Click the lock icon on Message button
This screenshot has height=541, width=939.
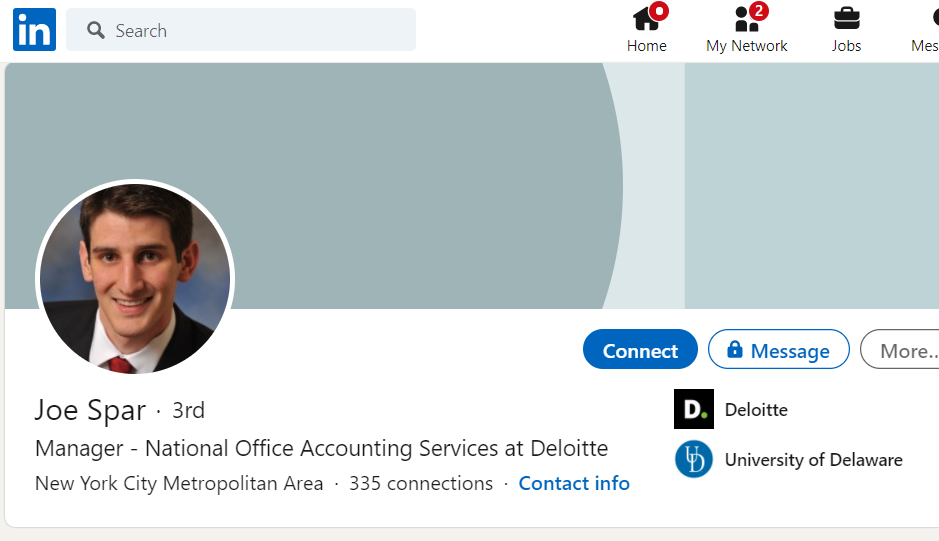point(735,349)
